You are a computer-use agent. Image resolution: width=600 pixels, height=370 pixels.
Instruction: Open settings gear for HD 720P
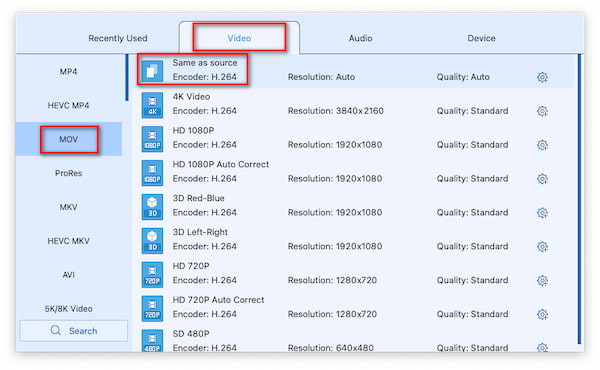[x=542, y=280]
